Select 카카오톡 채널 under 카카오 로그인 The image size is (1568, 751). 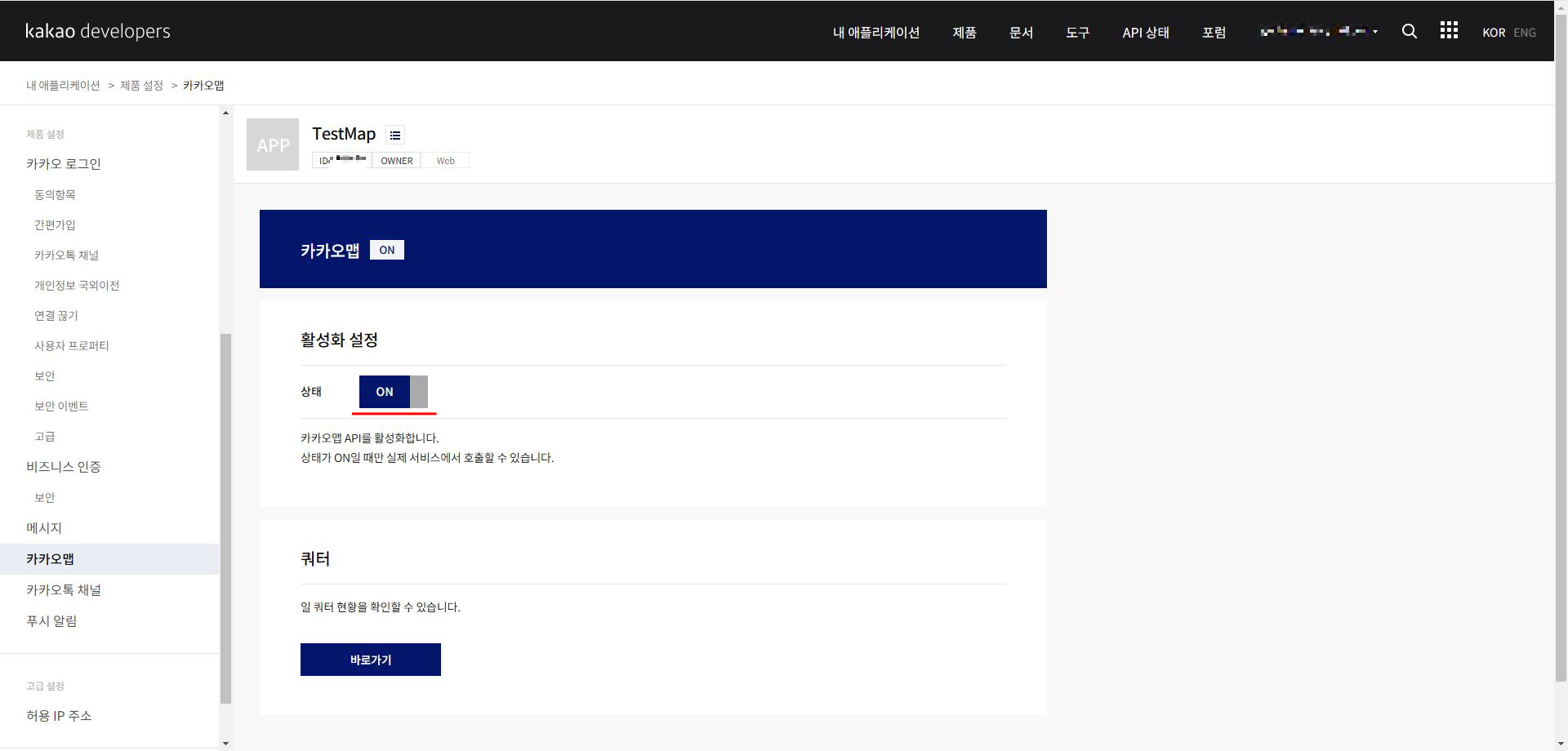(x=66, y=255)
